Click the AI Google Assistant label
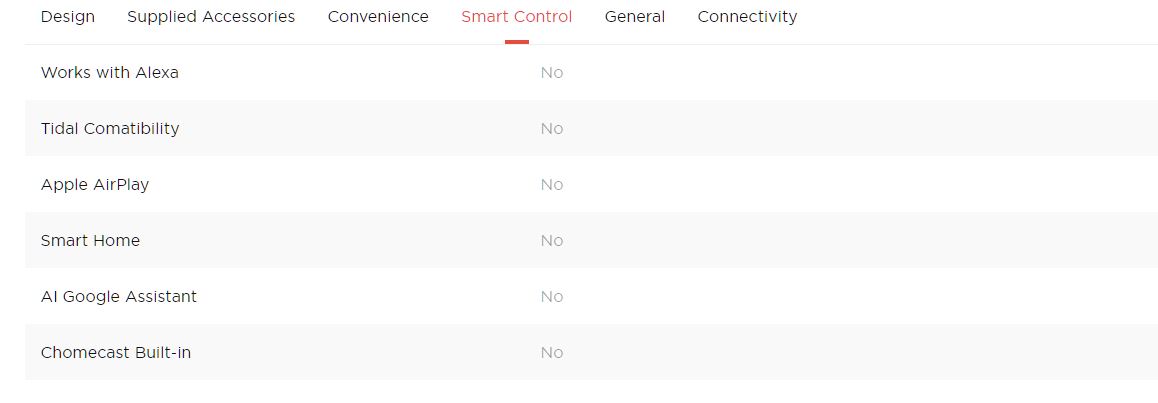Viewport: 1158px width, 403px height. [119, 297]
